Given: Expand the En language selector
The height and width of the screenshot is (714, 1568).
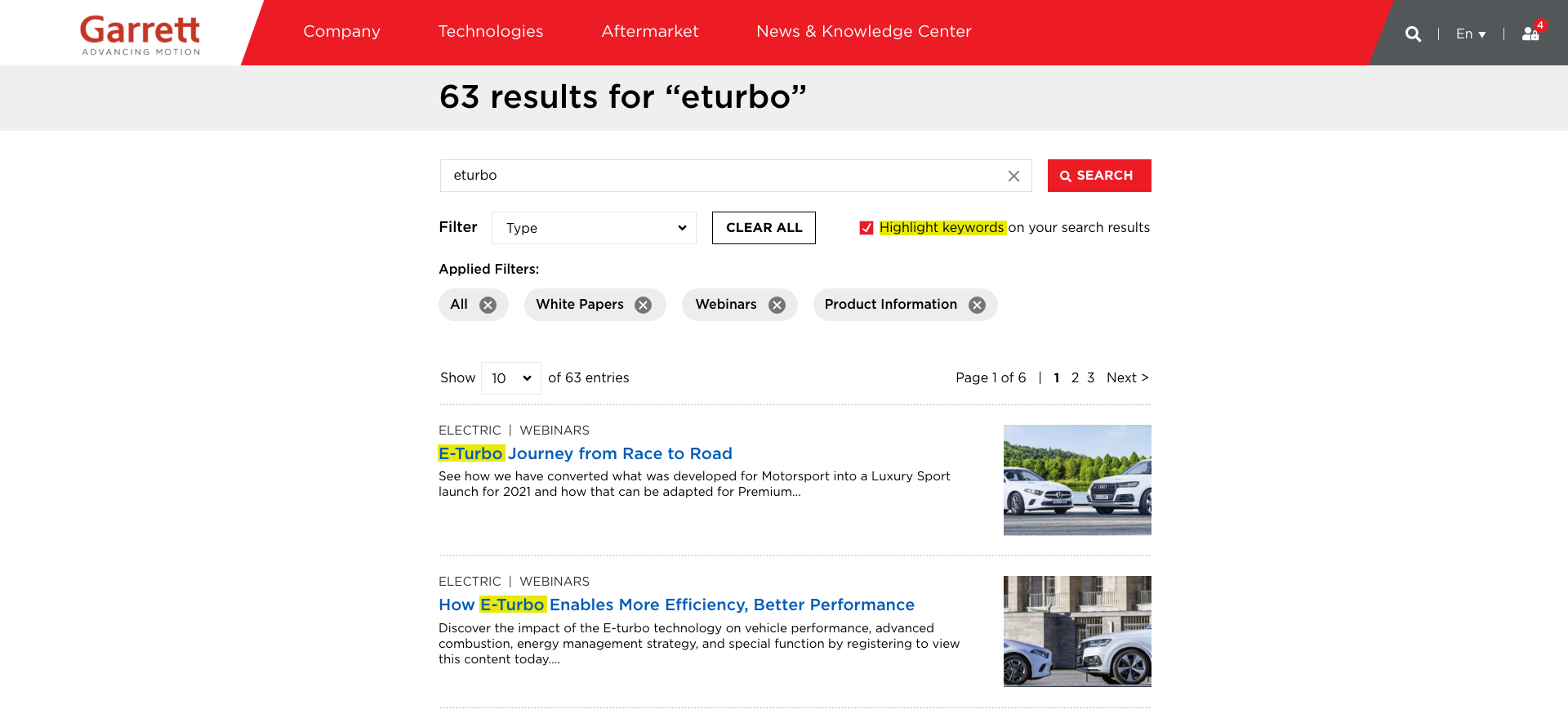Looking at the screenshot, I should click(x=1471, y=33).
